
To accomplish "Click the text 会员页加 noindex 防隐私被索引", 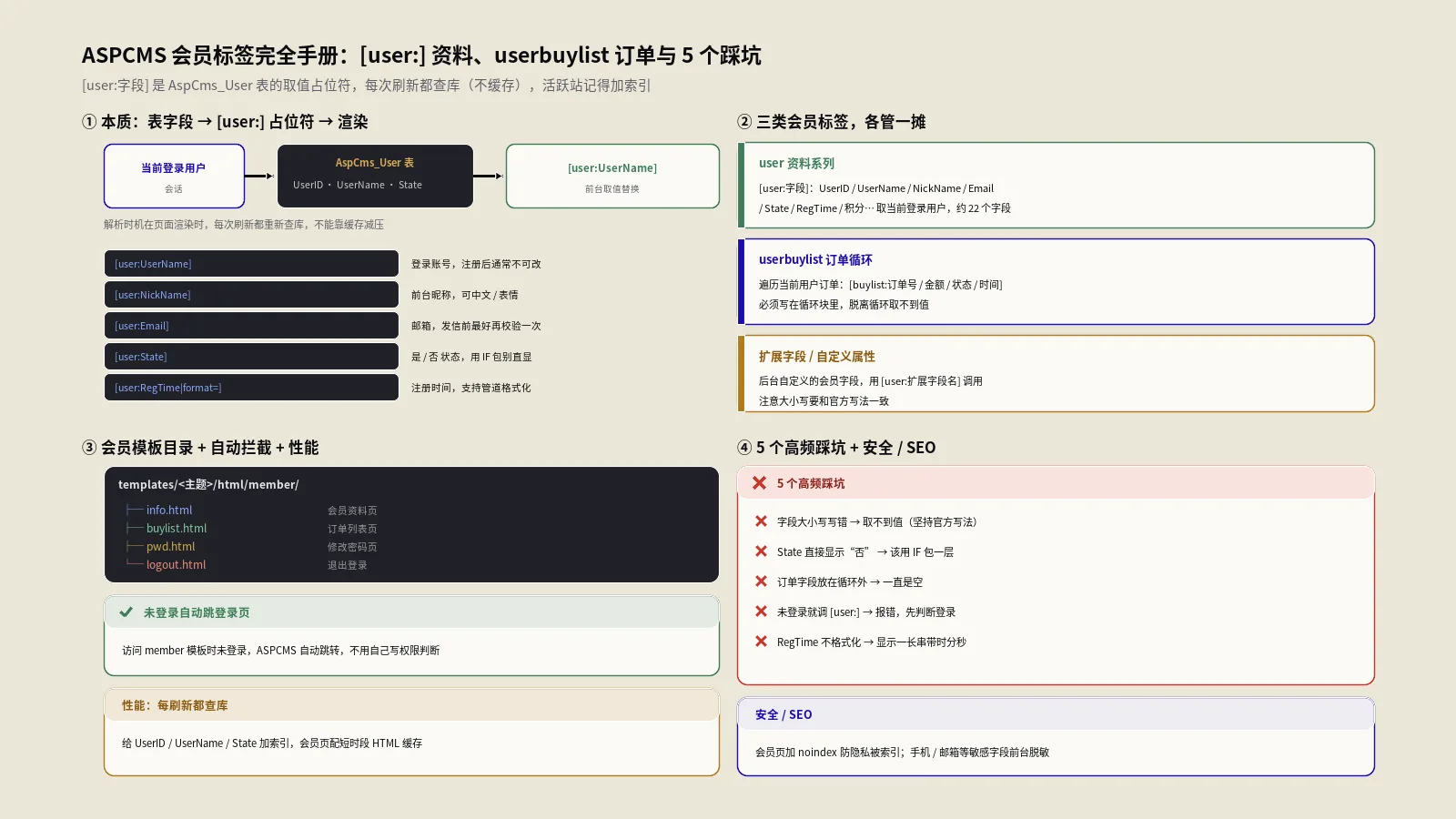I will (x=902, y=753).
